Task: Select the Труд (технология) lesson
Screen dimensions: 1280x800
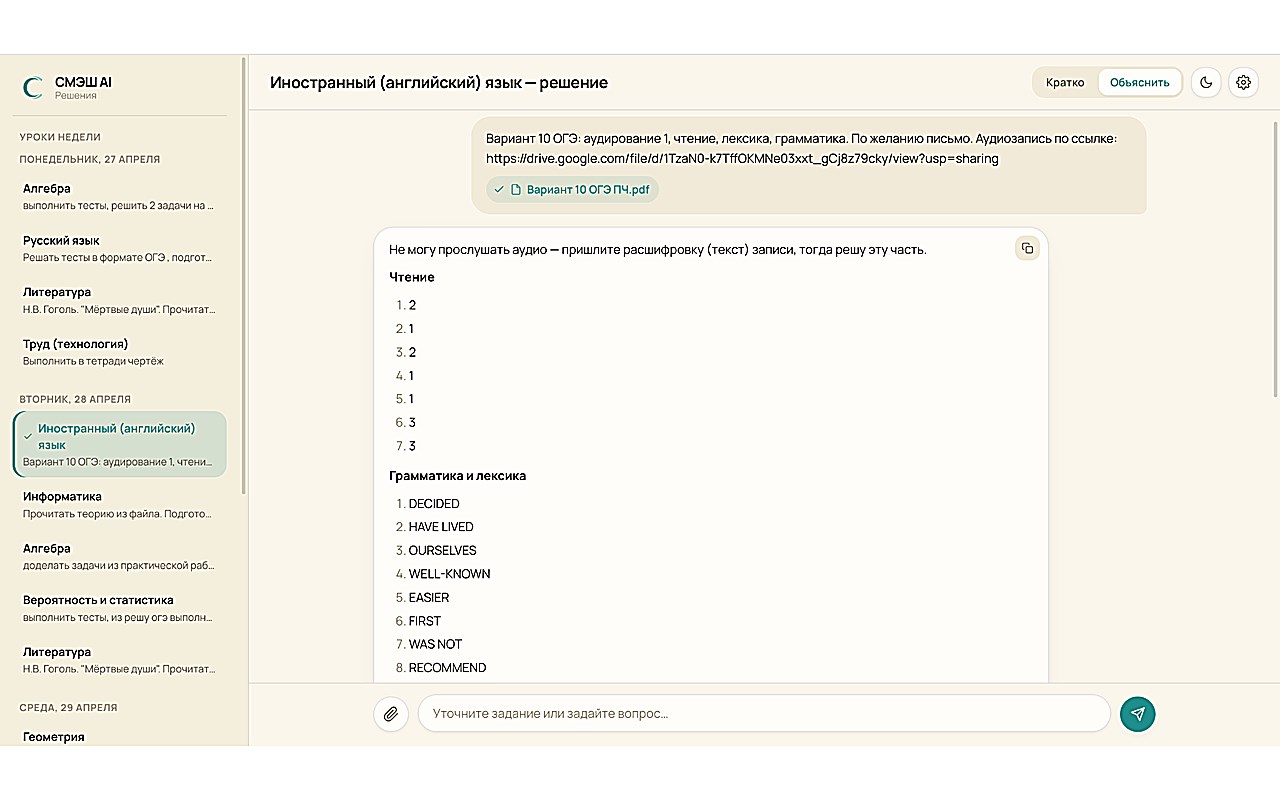Action: click(x=120, y=352)
